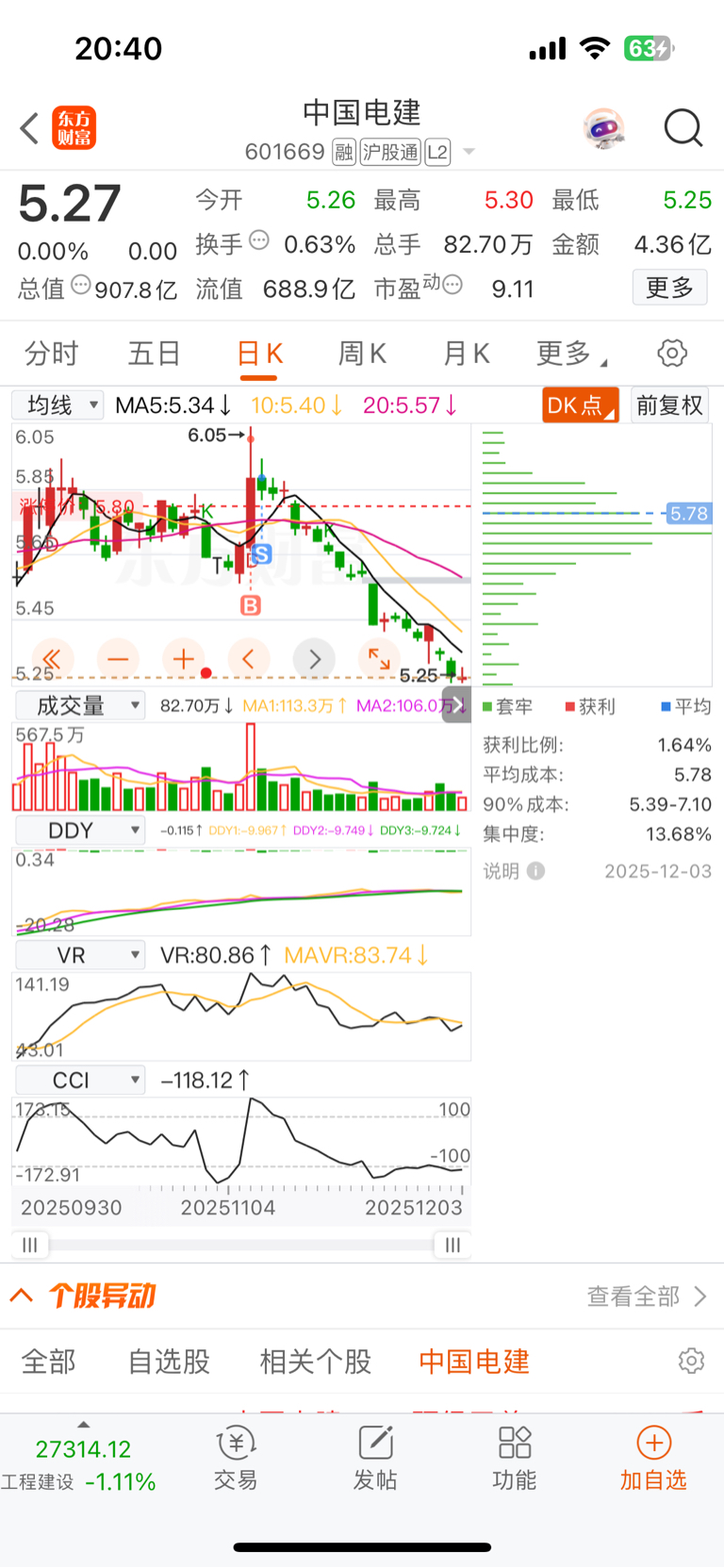
Task: Expand stock title dropdown arrow
Action: tap(469, 152)
